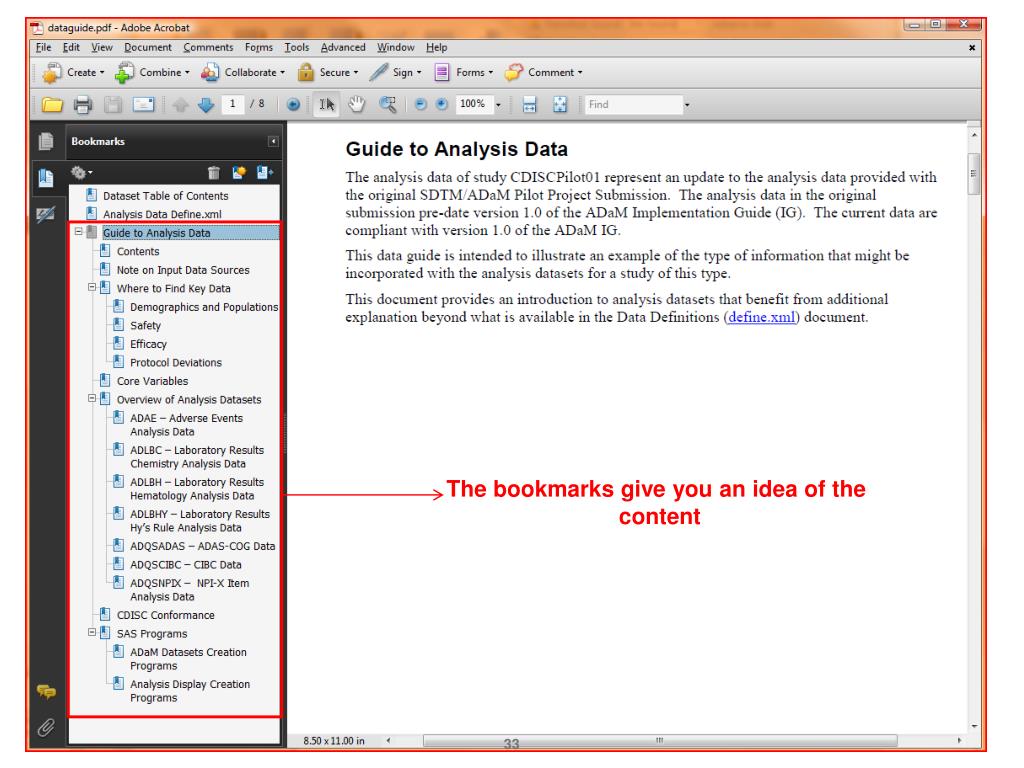Close the document with menu-bar X

[x=972, y=47]
